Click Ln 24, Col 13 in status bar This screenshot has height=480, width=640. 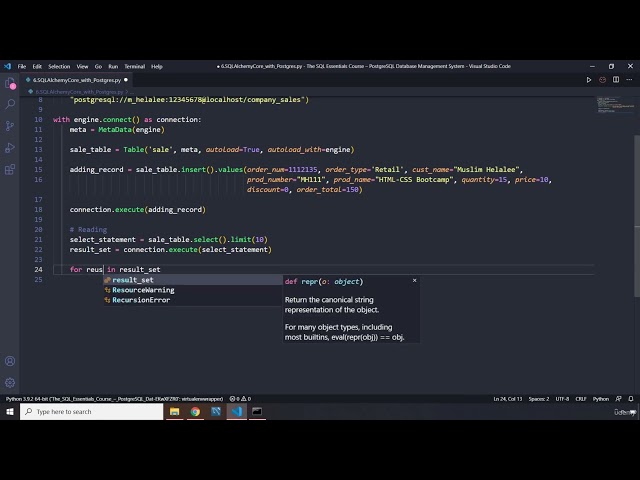507,399
